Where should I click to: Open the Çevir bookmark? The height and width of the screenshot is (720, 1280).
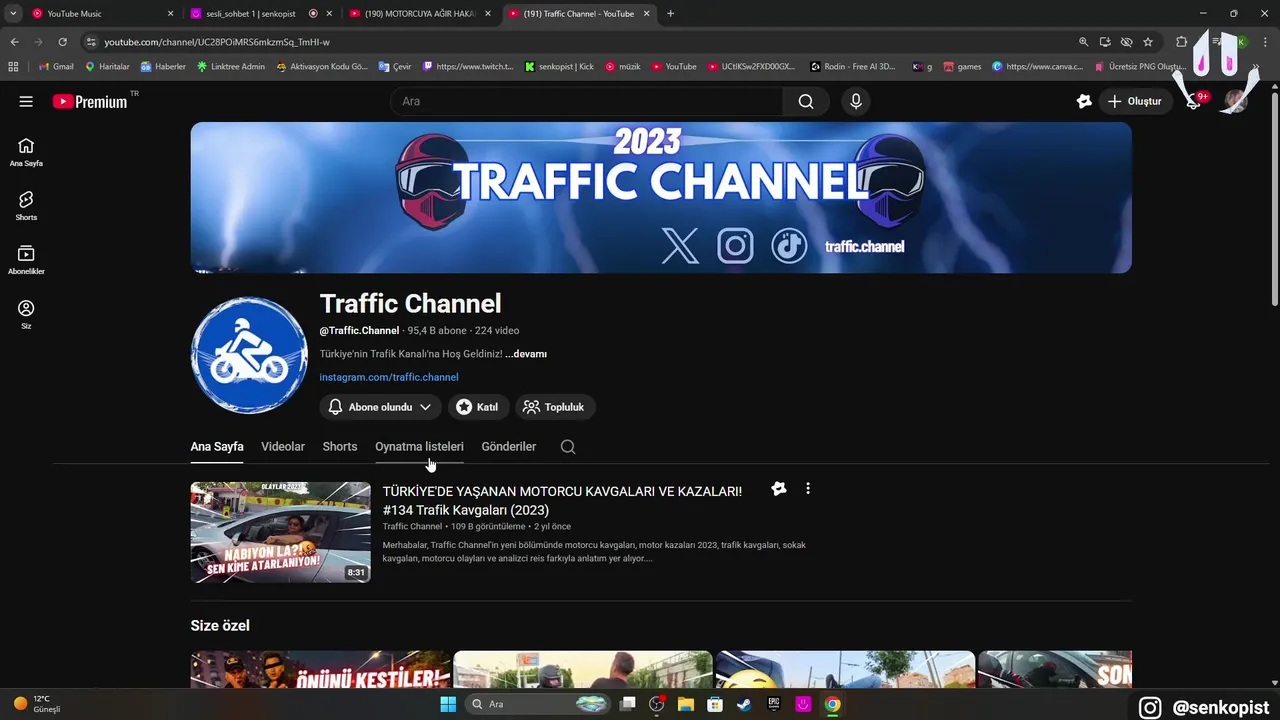coord(395,67)
